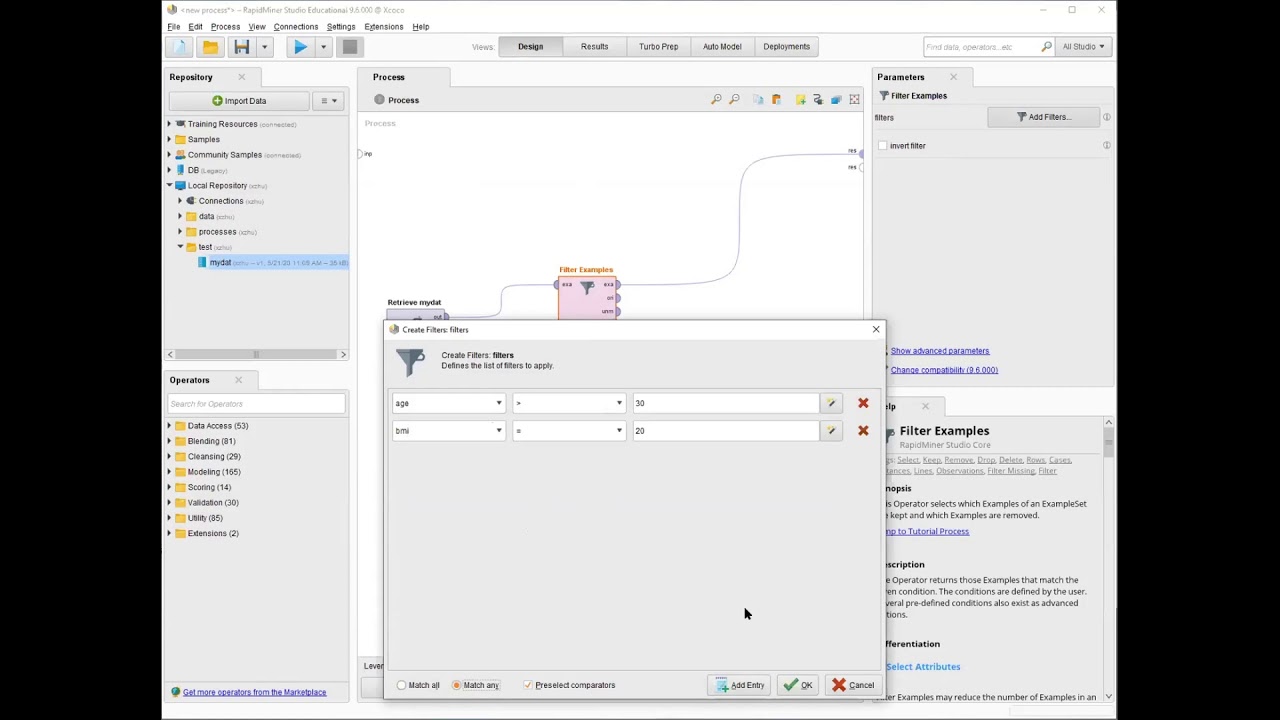Open the File menu

click(174, 27)
